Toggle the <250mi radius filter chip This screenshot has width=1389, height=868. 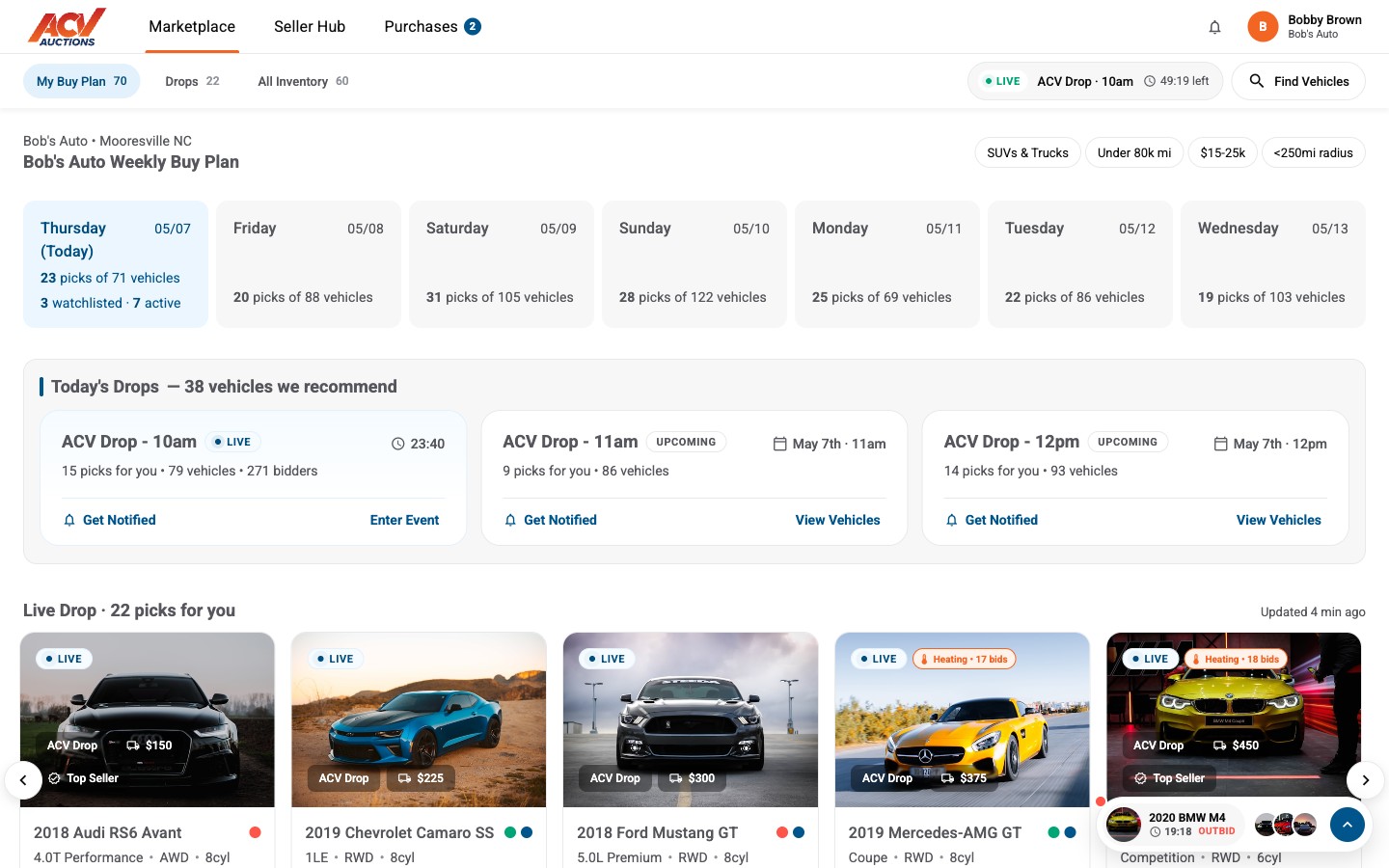click(1313, 152)
